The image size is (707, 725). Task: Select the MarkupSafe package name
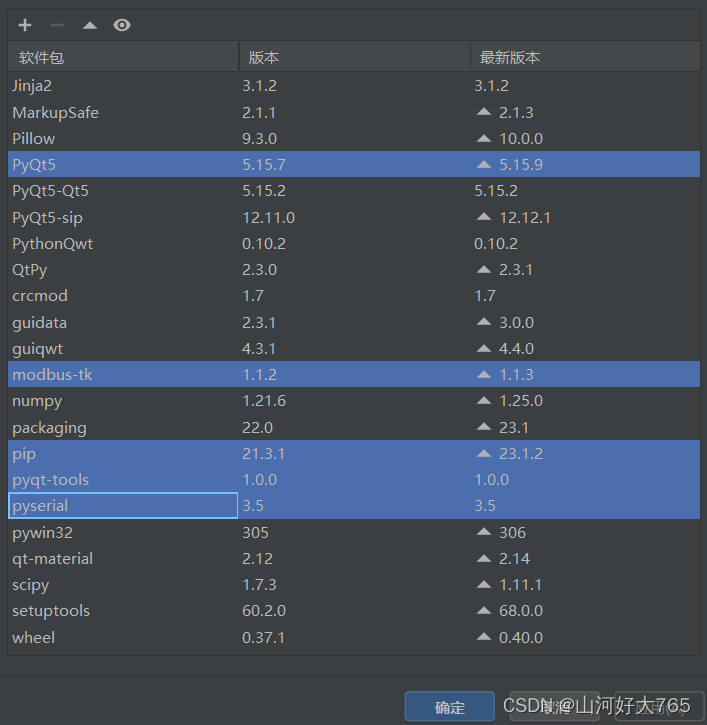tap(55, 113)
